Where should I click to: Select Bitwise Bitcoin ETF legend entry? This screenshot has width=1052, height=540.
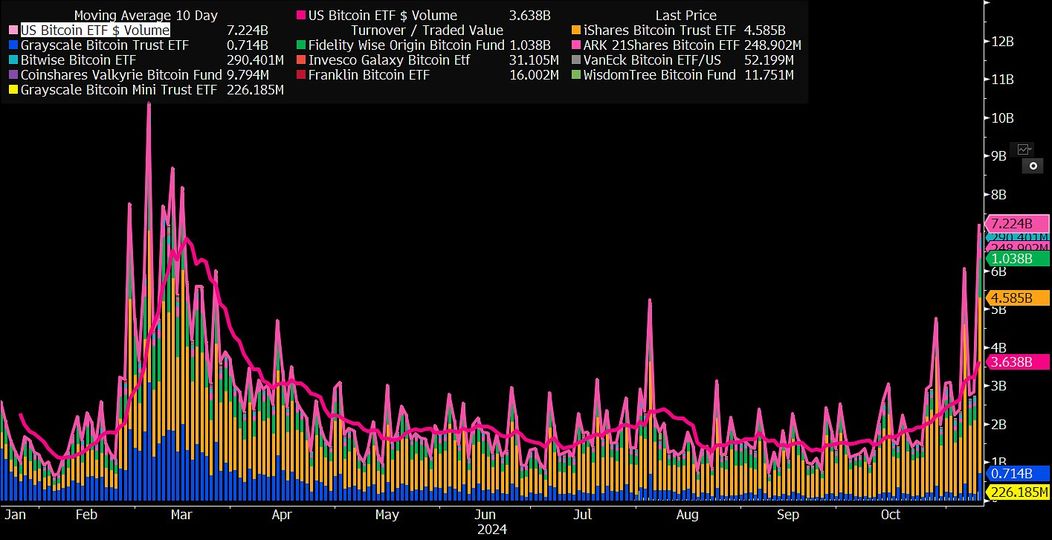coord(78,60)
